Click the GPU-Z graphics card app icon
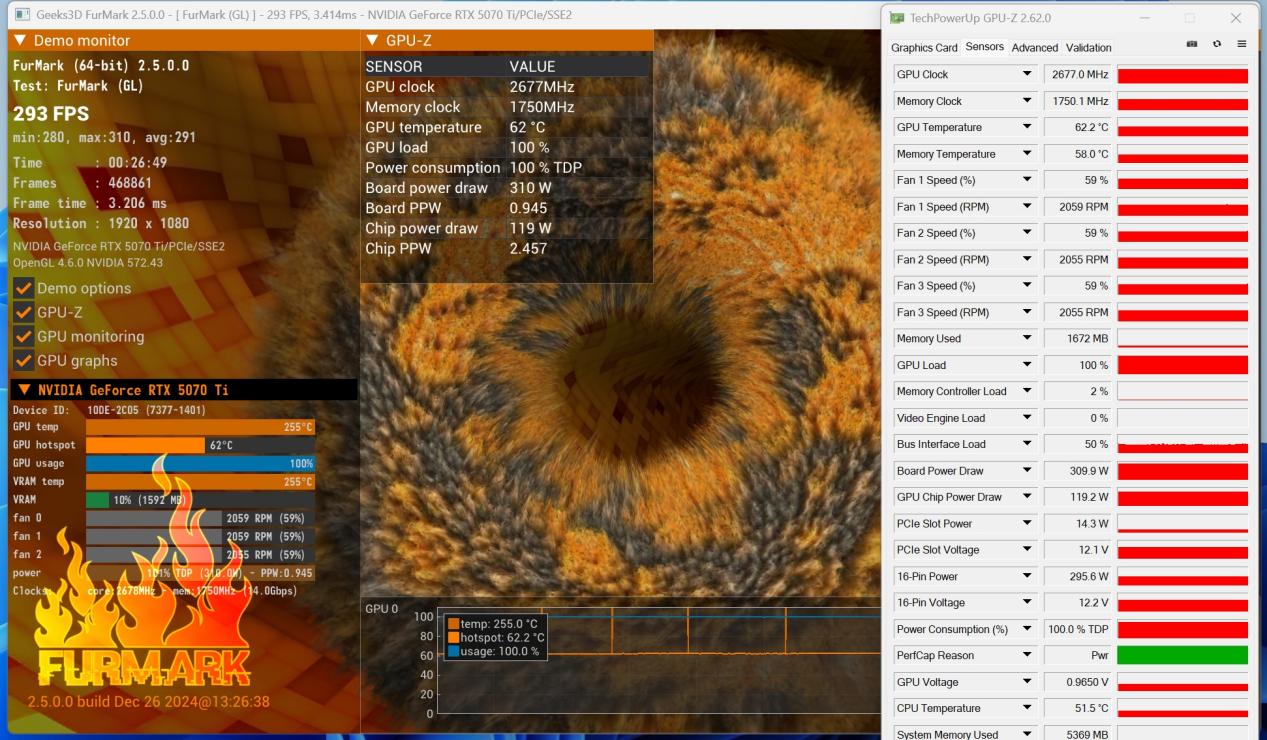 tap(897, 18)
